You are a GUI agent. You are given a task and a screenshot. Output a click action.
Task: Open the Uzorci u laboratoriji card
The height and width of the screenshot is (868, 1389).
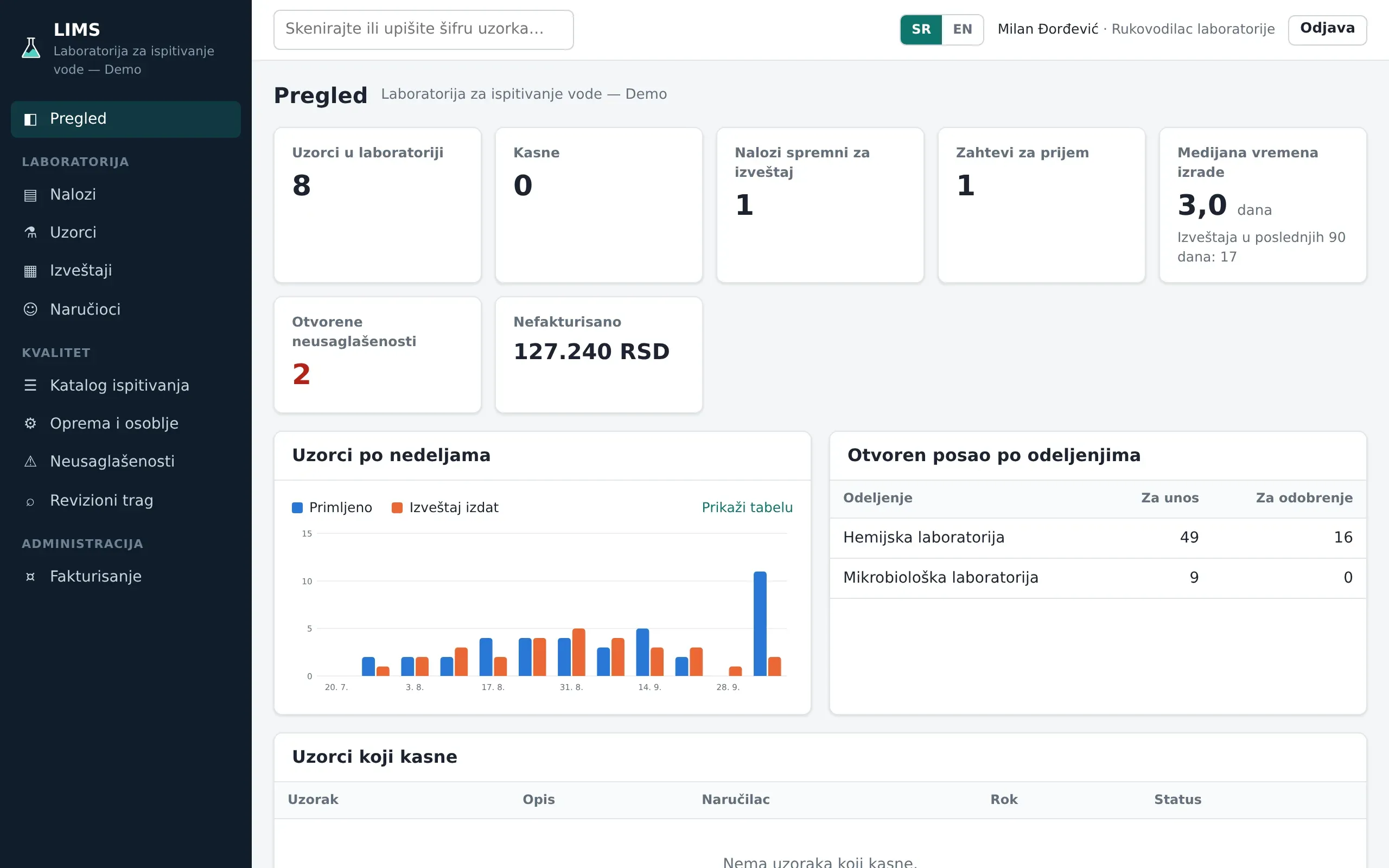378,205
